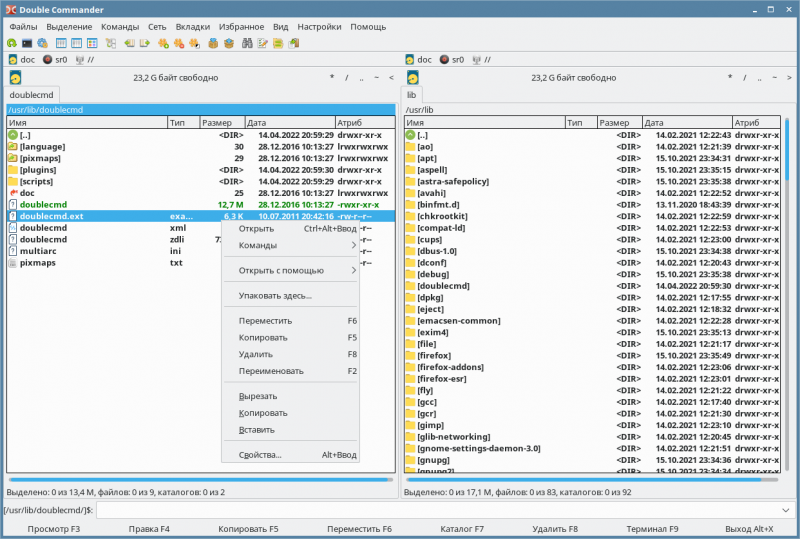
Task: Click the Просмотр F3 button
Action: click(x=54, y=529)
